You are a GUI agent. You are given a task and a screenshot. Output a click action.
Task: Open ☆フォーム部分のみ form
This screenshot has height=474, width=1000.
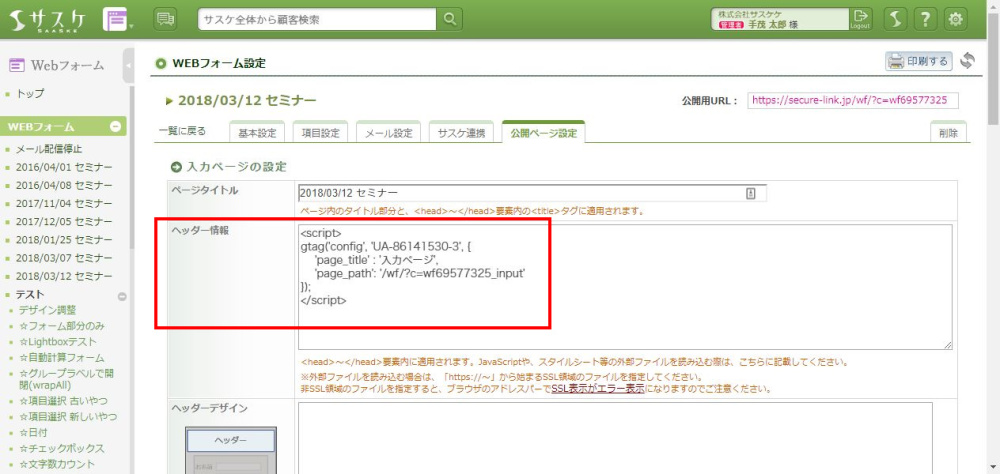tap(61, 325)
